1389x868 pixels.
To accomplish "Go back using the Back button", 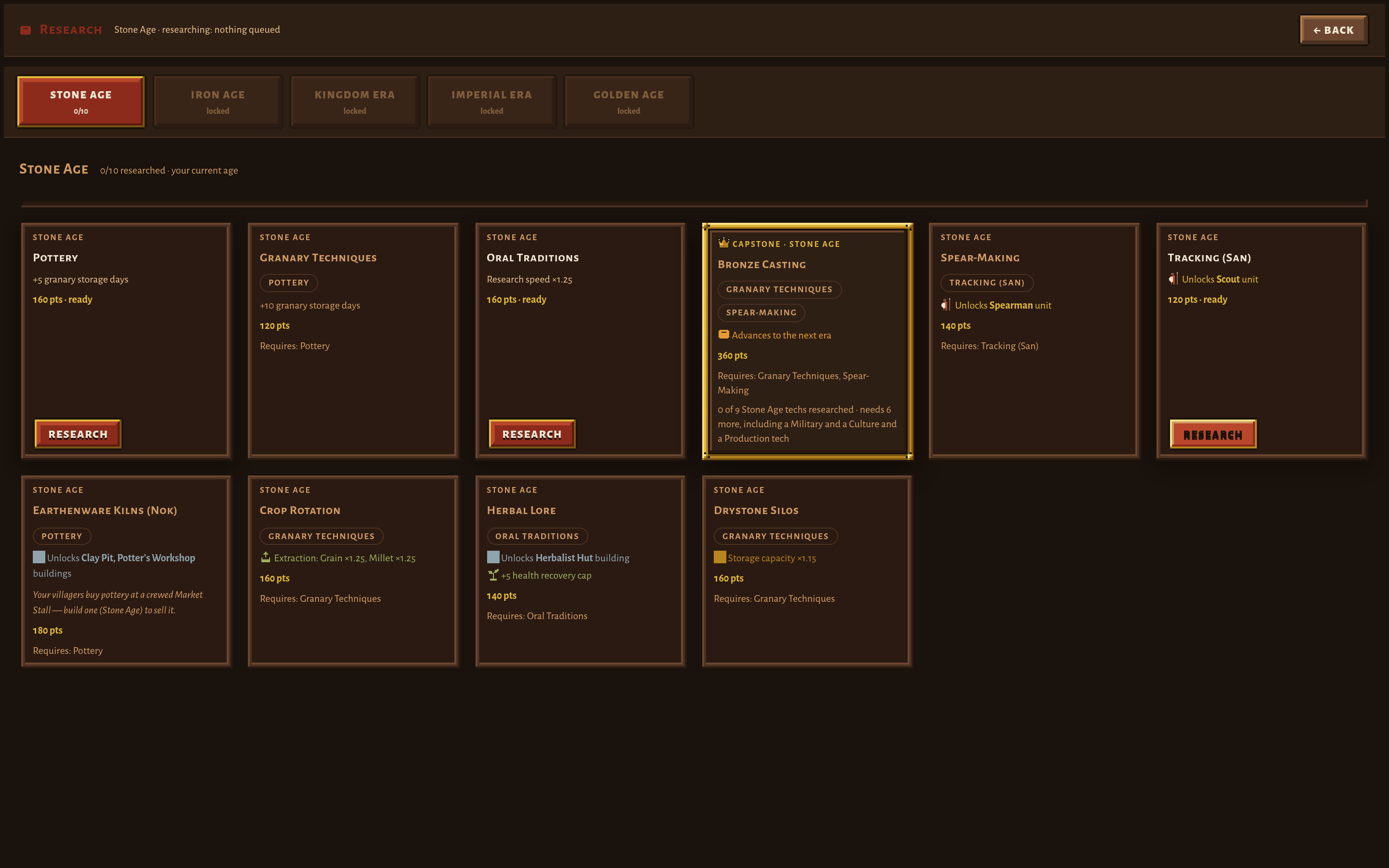I will coord(1334,30).
